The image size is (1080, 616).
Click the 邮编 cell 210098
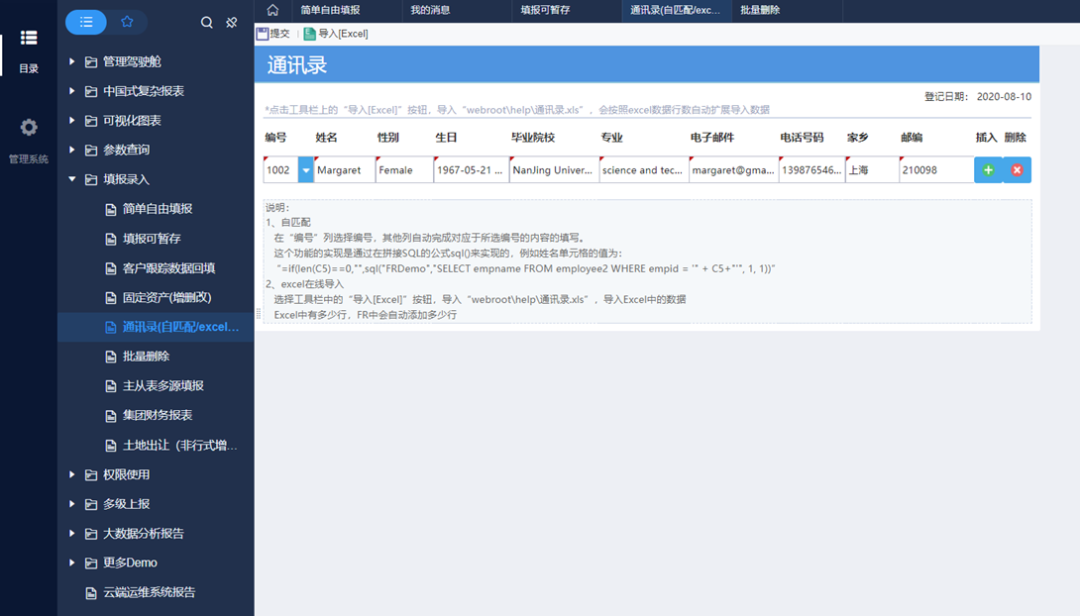coord(936,170)
